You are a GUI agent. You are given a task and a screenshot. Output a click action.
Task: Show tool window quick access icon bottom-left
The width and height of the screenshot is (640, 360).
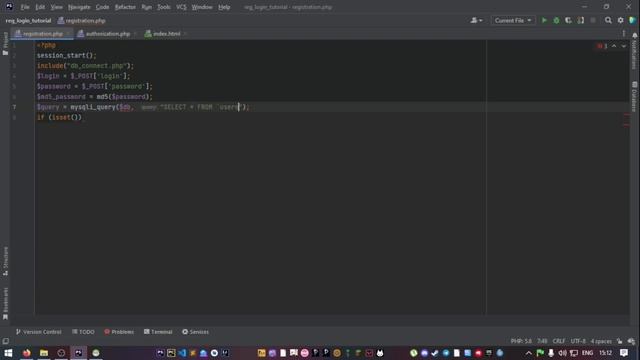click(5, 341)
